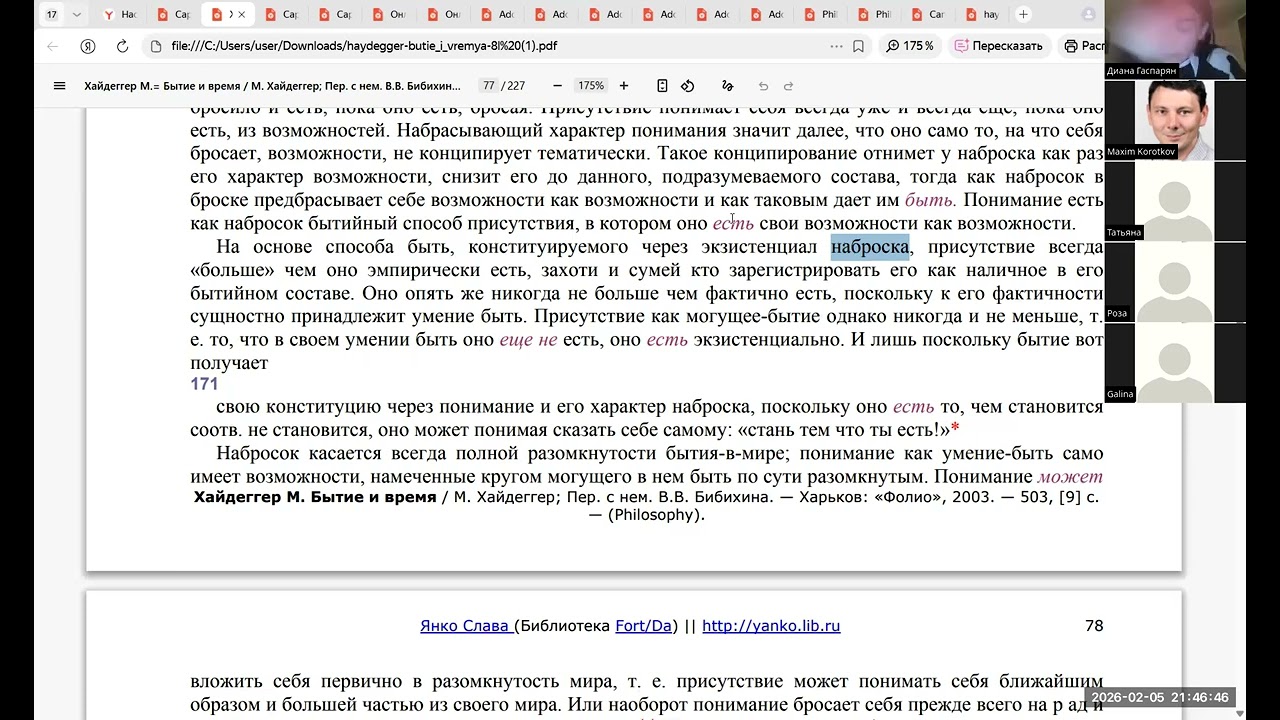Toggle the PDF sidebar hamburger menu
Screen dimensions: 1280x720
(x=59, y=86)
